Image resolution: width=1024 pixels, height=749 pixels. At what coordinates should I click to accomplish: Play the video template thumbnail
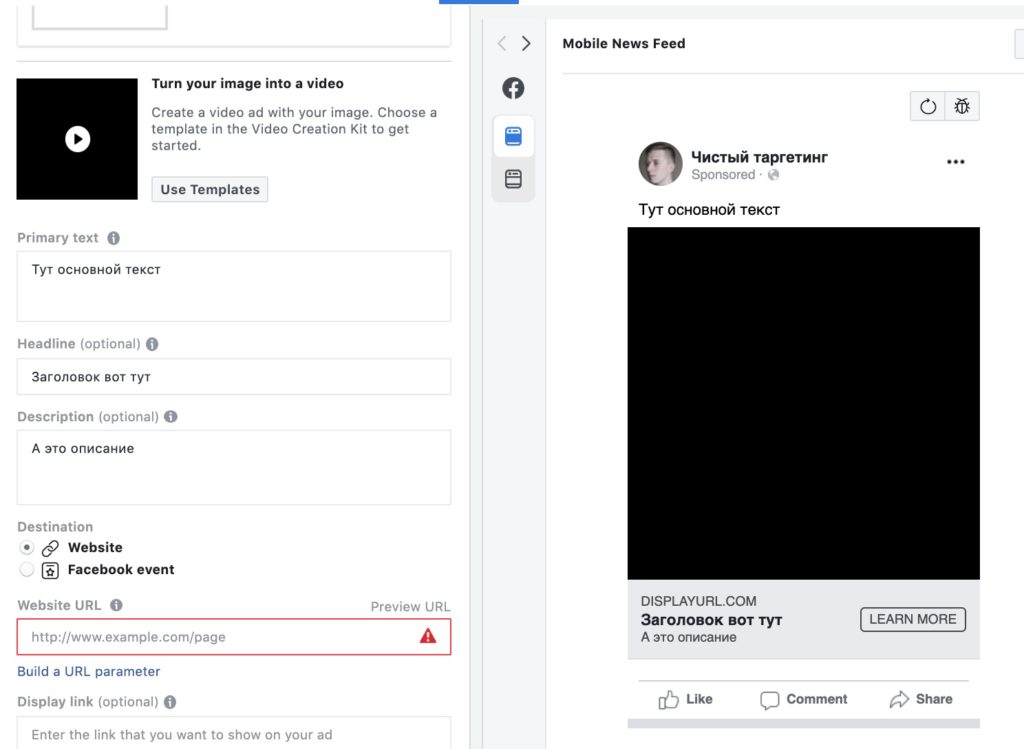click(x=77, y=139)
